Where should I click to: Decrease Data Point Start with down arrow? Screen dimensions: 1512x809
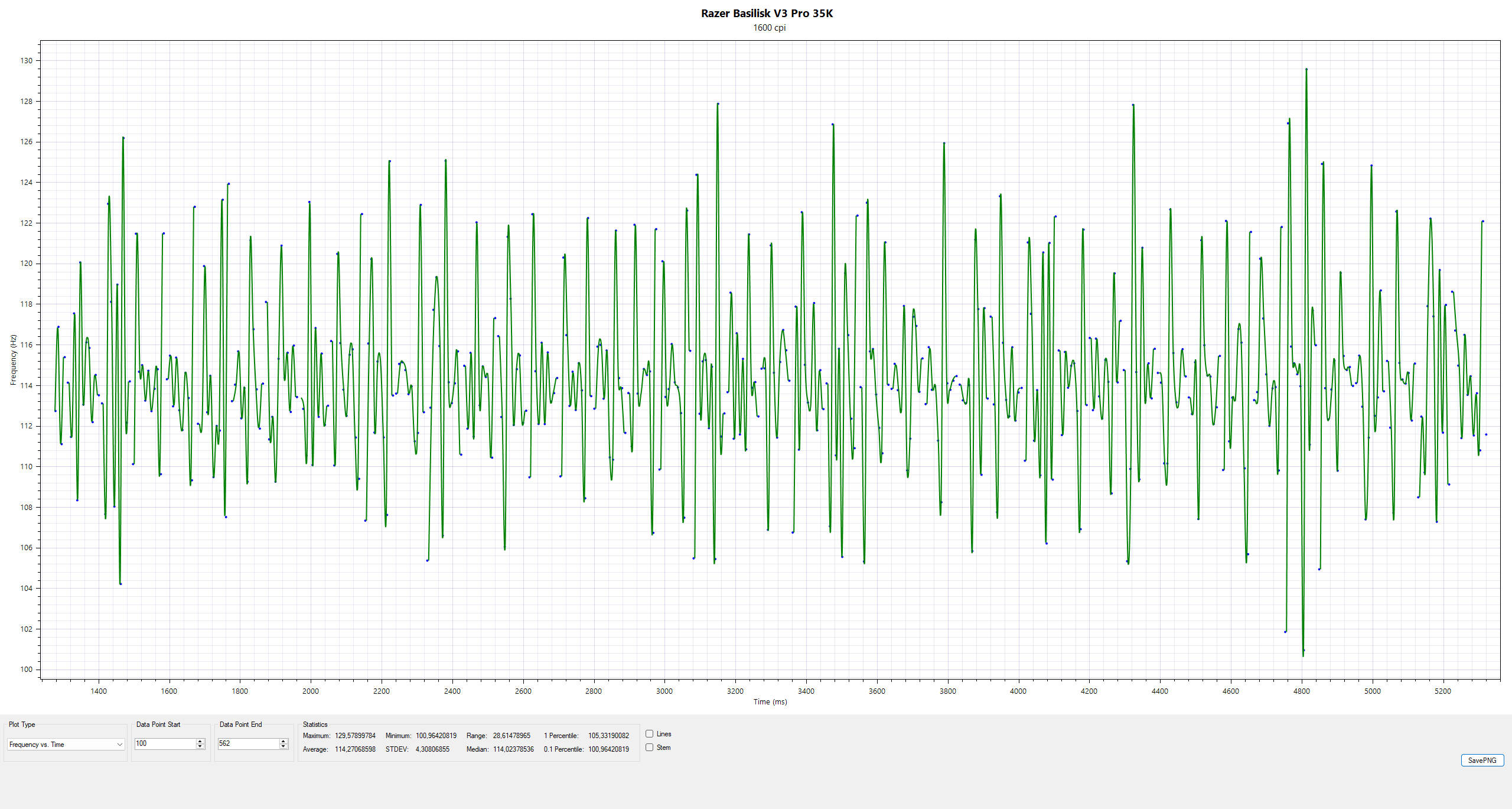click(200, 746)
